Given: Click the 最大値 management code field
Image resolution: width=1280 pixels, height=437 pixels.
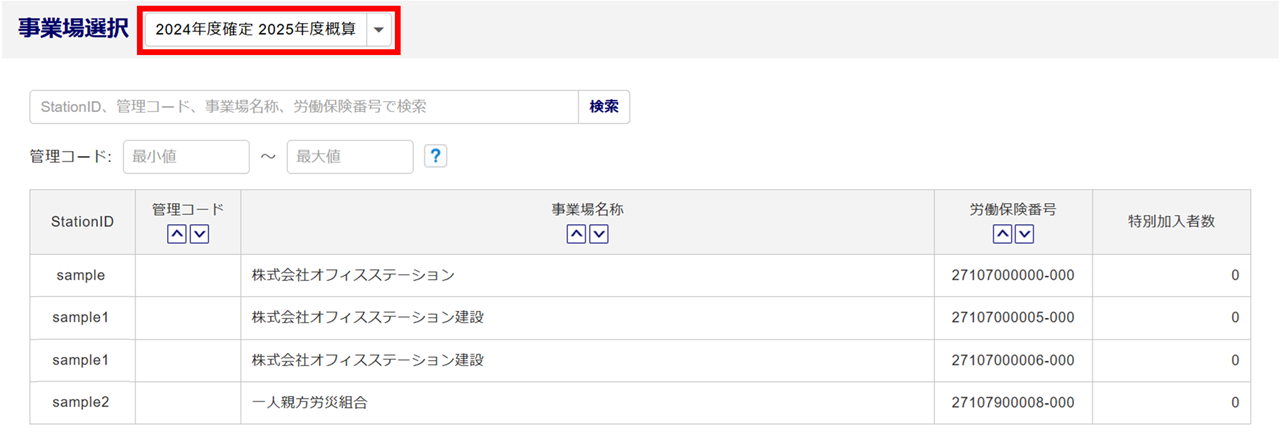Looking at the screenshot, I should [x=350, y=157].
